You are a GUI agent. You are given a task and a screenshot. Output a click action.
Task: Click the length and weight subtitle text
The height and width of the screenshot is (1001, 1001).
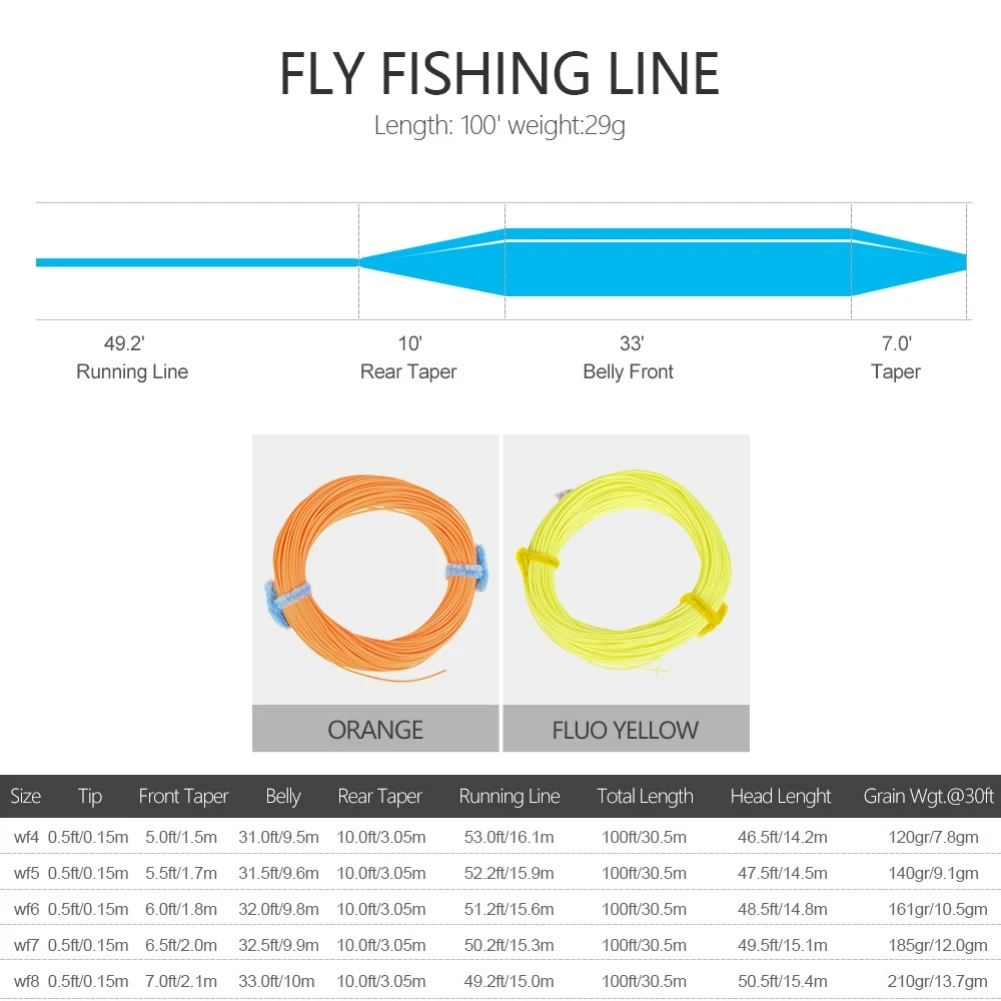[499, 126]
